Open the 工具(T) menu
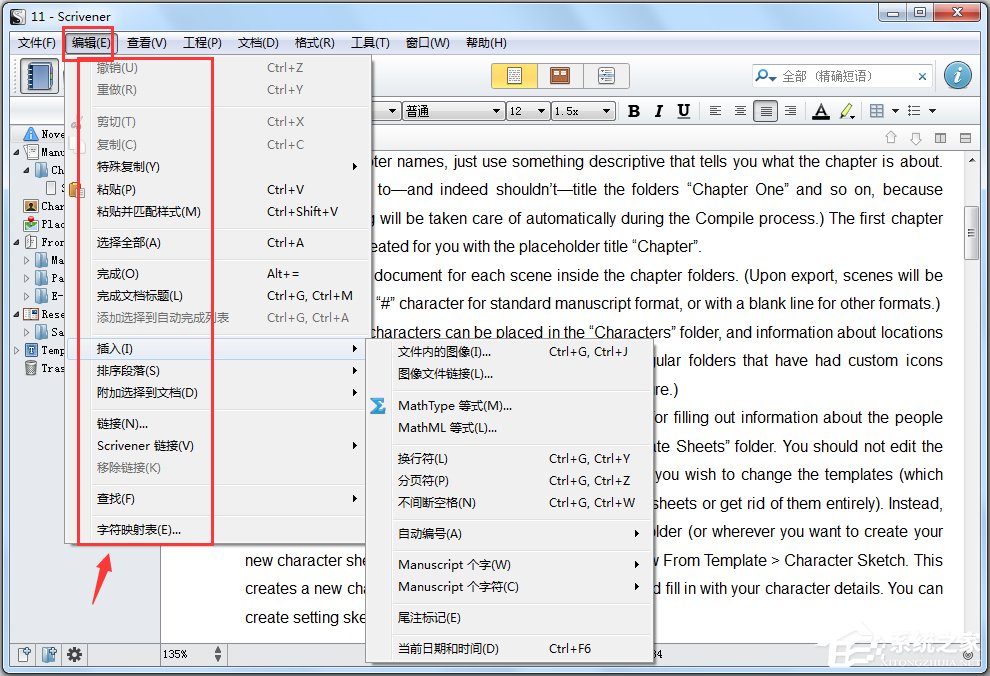Viewport: 990px width, 676px height. 370,43
